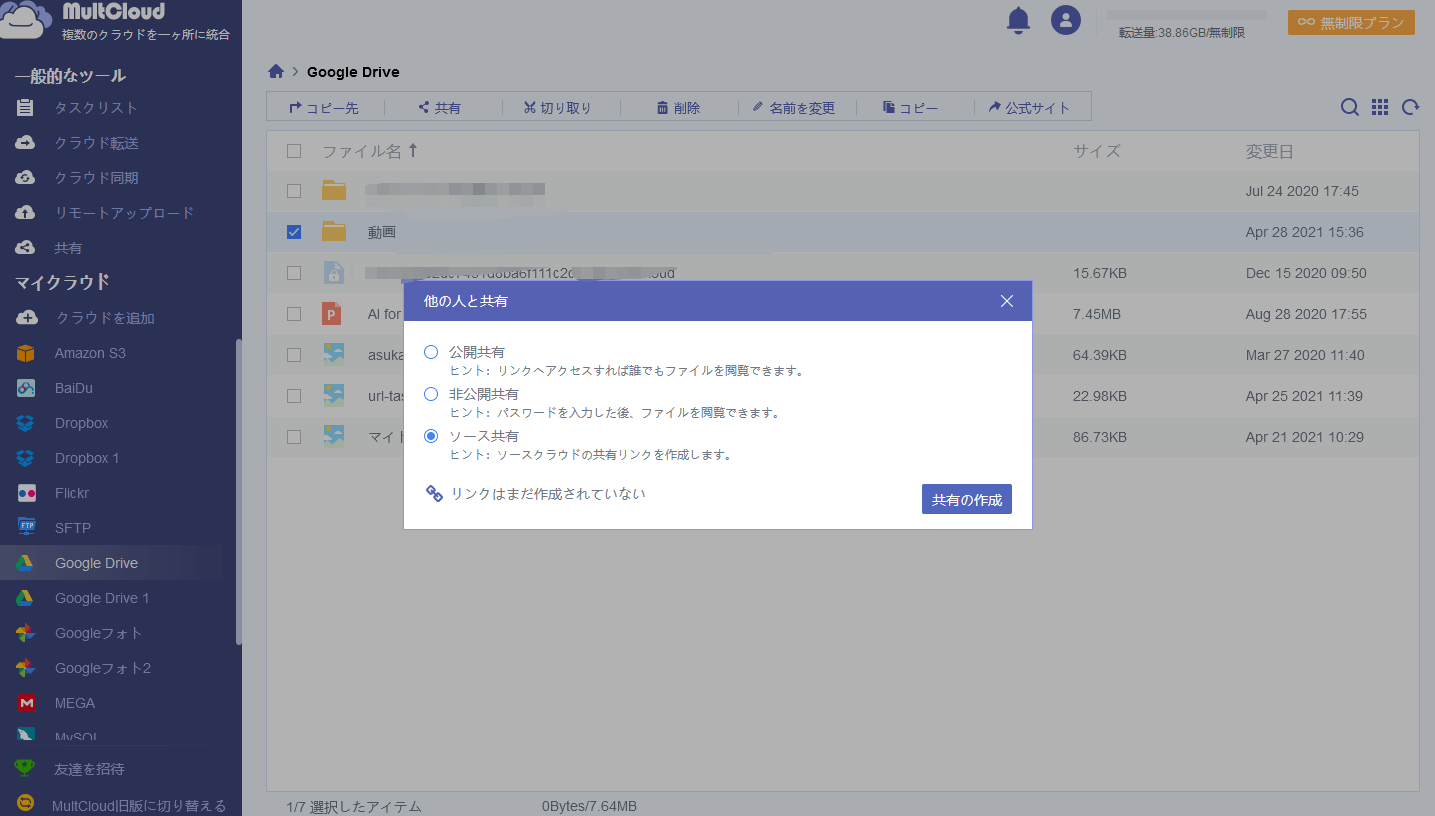Select ソース共有 radio option
1435x816 pixels.
click(431, 436)
